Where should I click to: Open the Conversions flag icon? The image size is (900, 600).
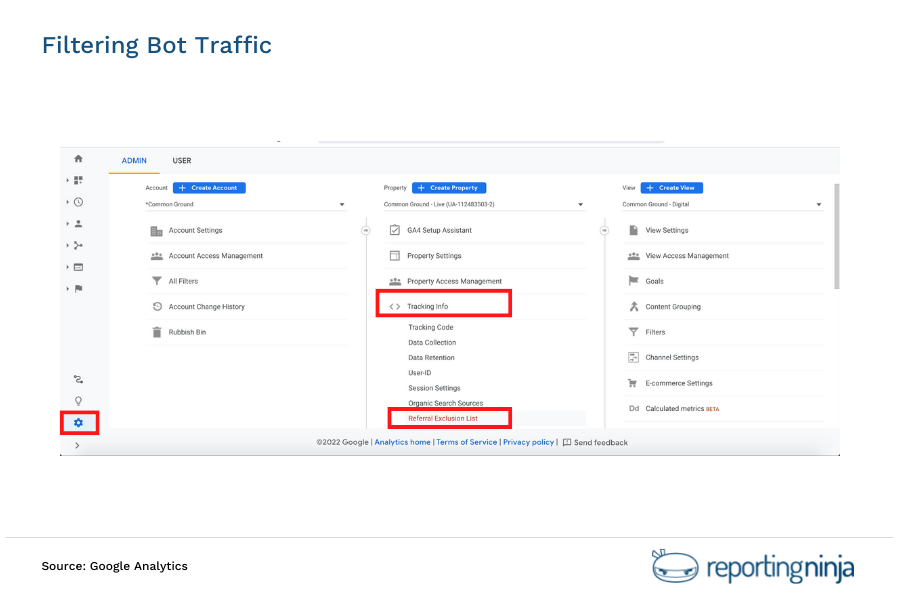[79, 289]
